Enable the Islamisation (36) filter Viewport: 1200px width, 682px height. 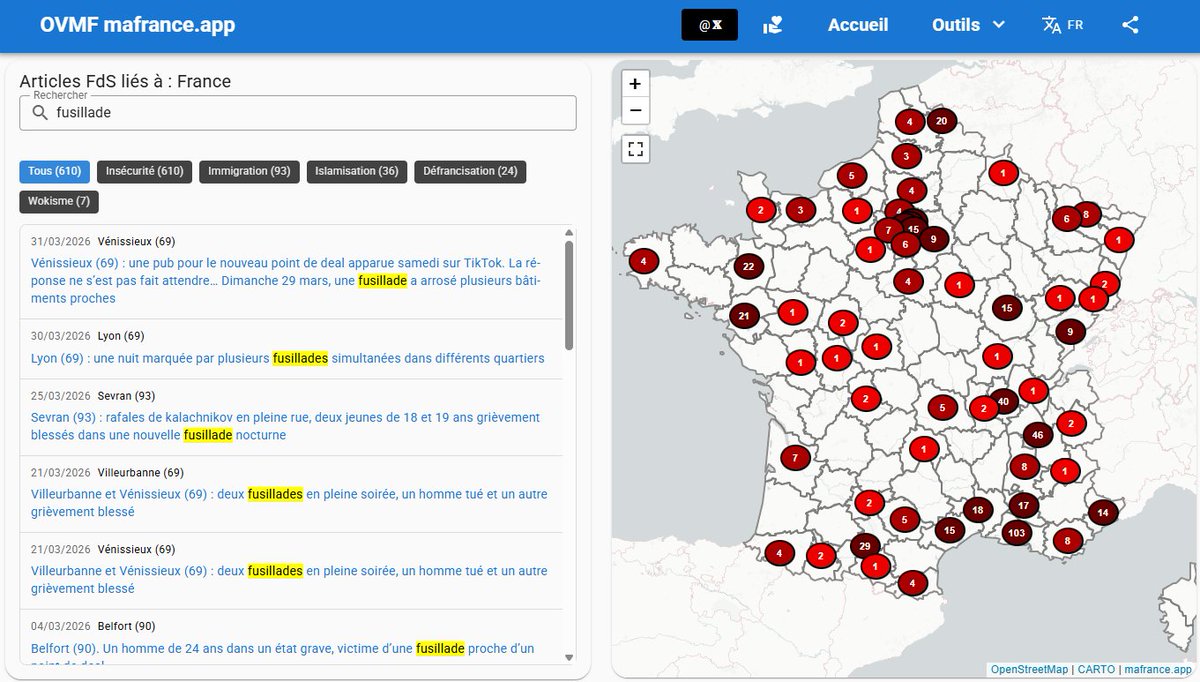click(356, 171)
